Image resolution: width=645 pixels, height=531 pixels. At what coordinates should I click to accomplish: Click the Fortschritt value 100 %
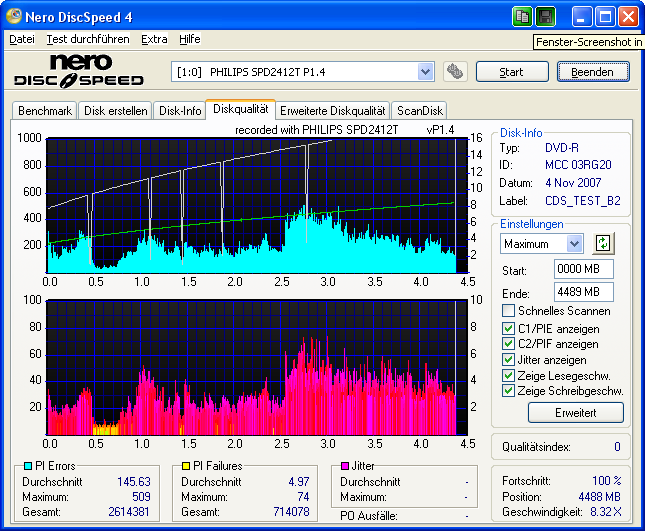click(x=606, y=480)
